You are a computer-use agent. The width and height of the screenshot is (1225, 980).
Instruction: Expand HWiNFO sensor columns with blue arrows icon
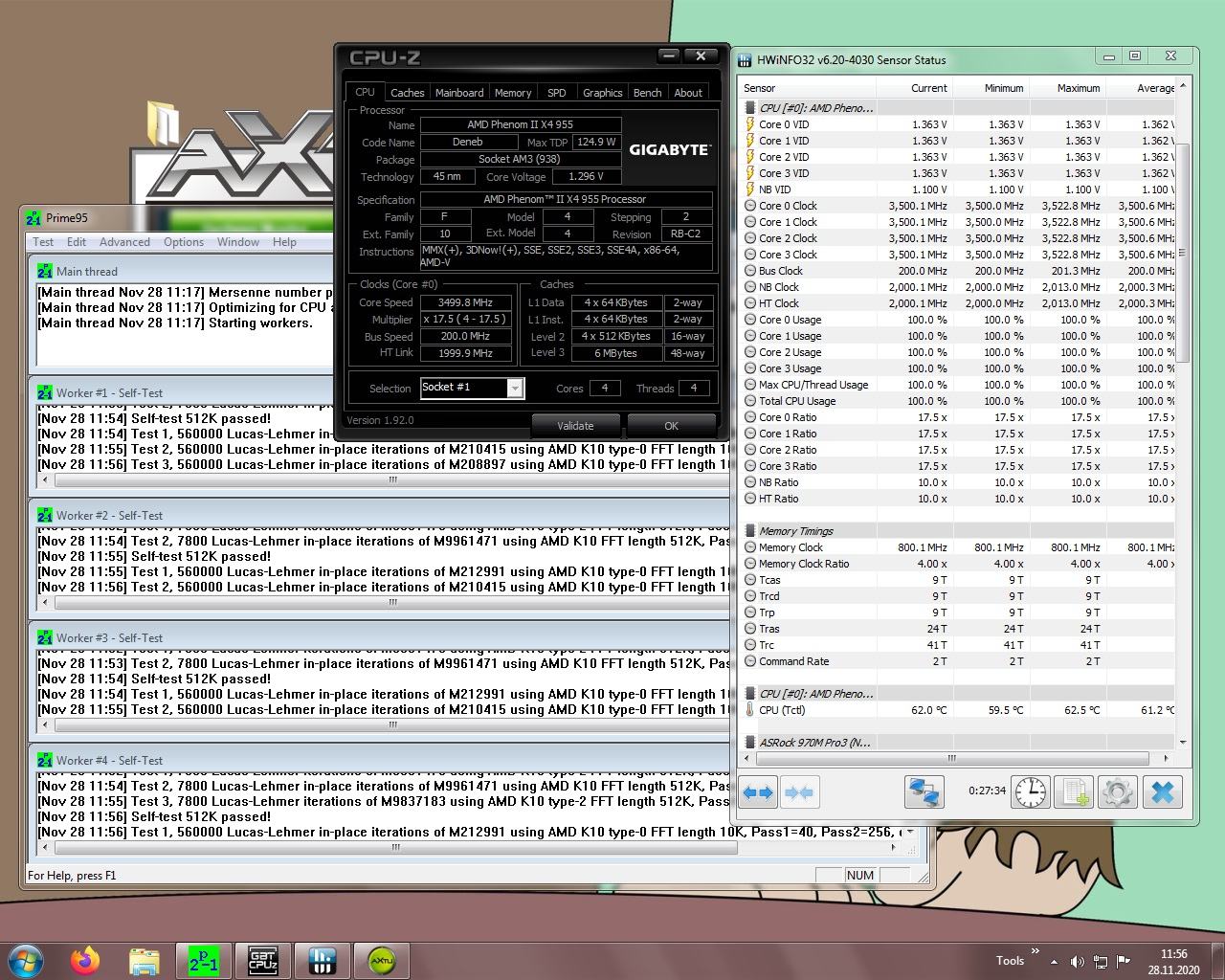pyautogui.click(x=758, y=792)
